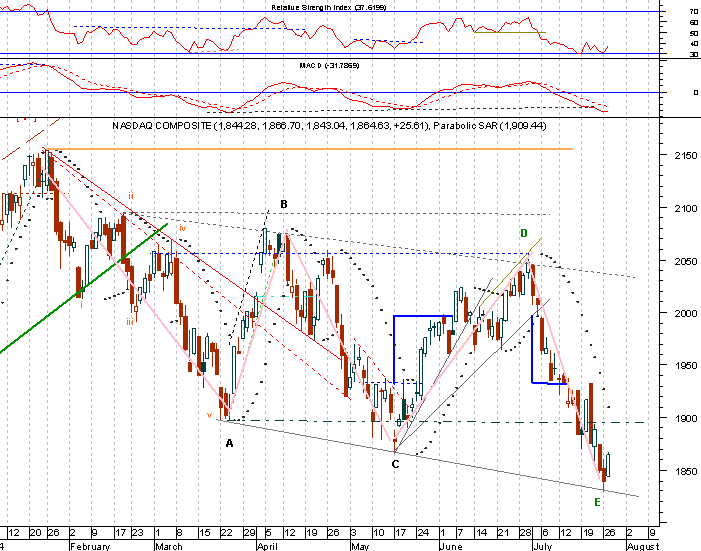Click the 1850 price axis label
The width and height of the screenshot is (701, 551).
coord(685,471)
